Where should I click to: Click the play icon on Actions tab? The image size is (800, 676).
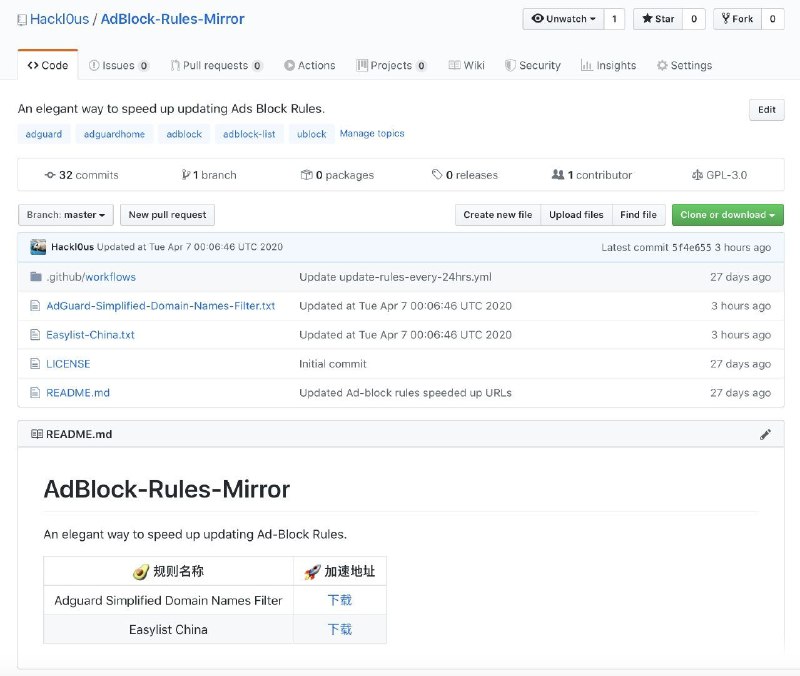click(289, 65)
